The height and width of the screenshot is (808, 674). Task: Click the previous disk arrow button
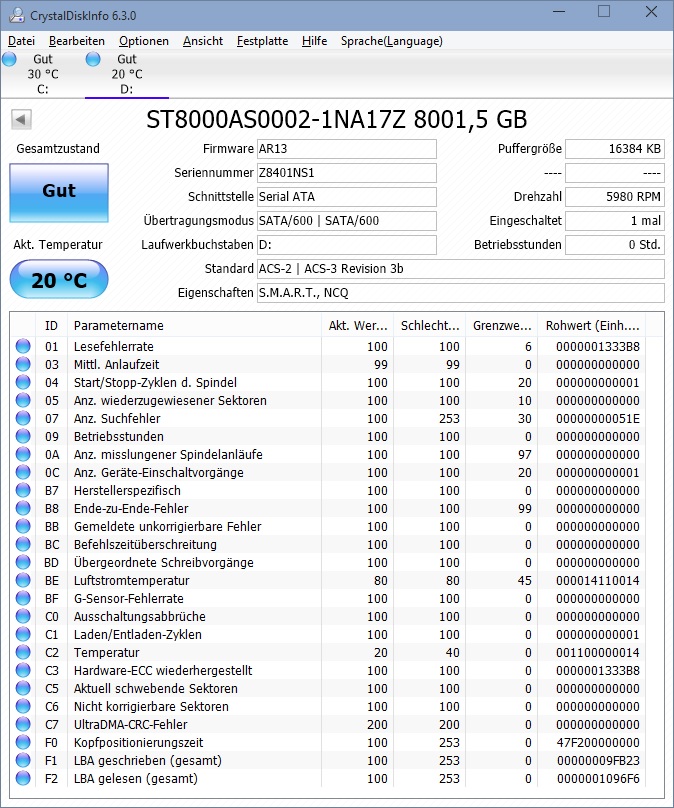click(x=21, y=120)
